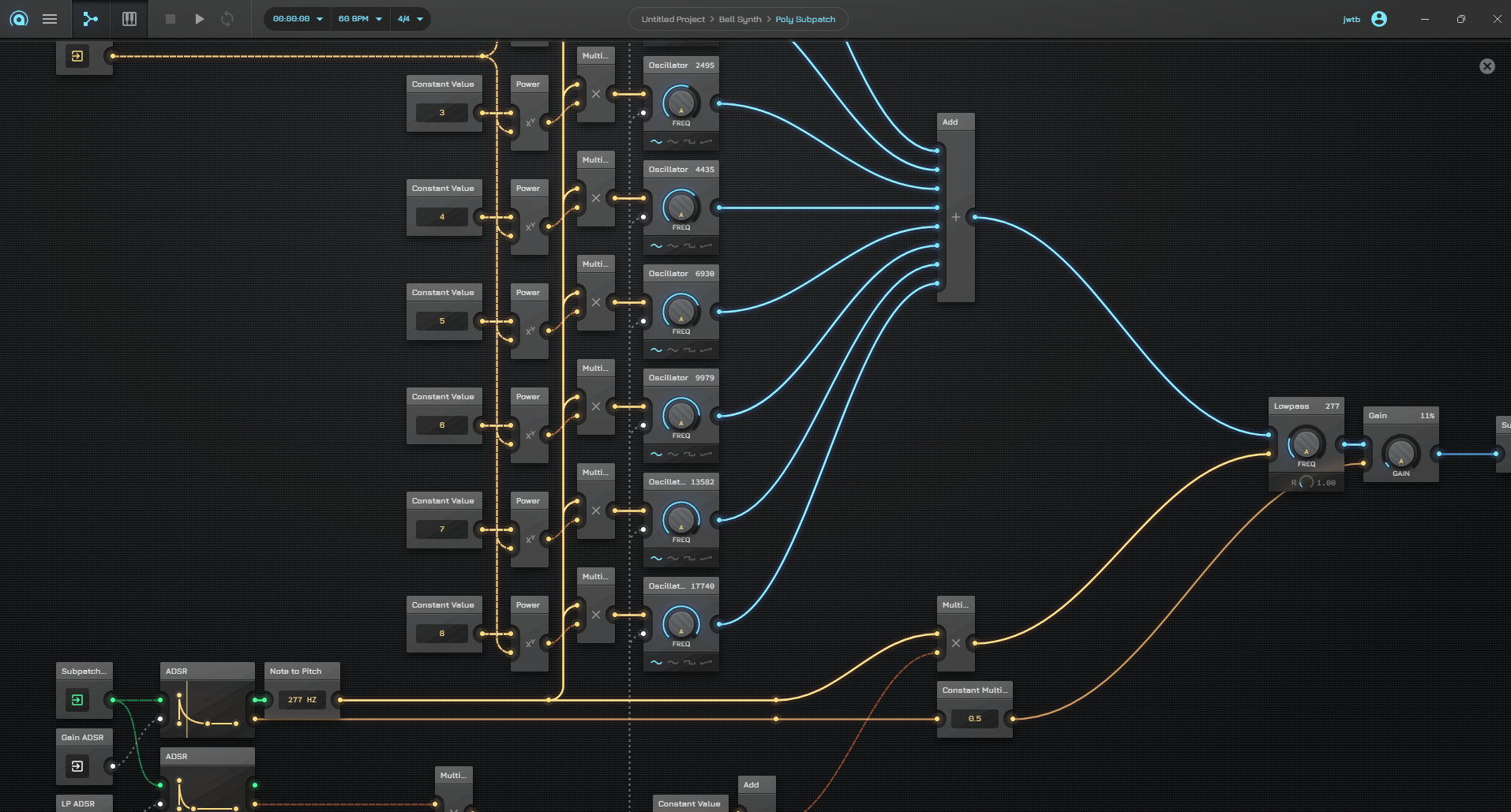The width and height of the screenshot is (1511, 812).
Task: Select Poly Subpatch in breadcrumb
Action: coord(805,19)
